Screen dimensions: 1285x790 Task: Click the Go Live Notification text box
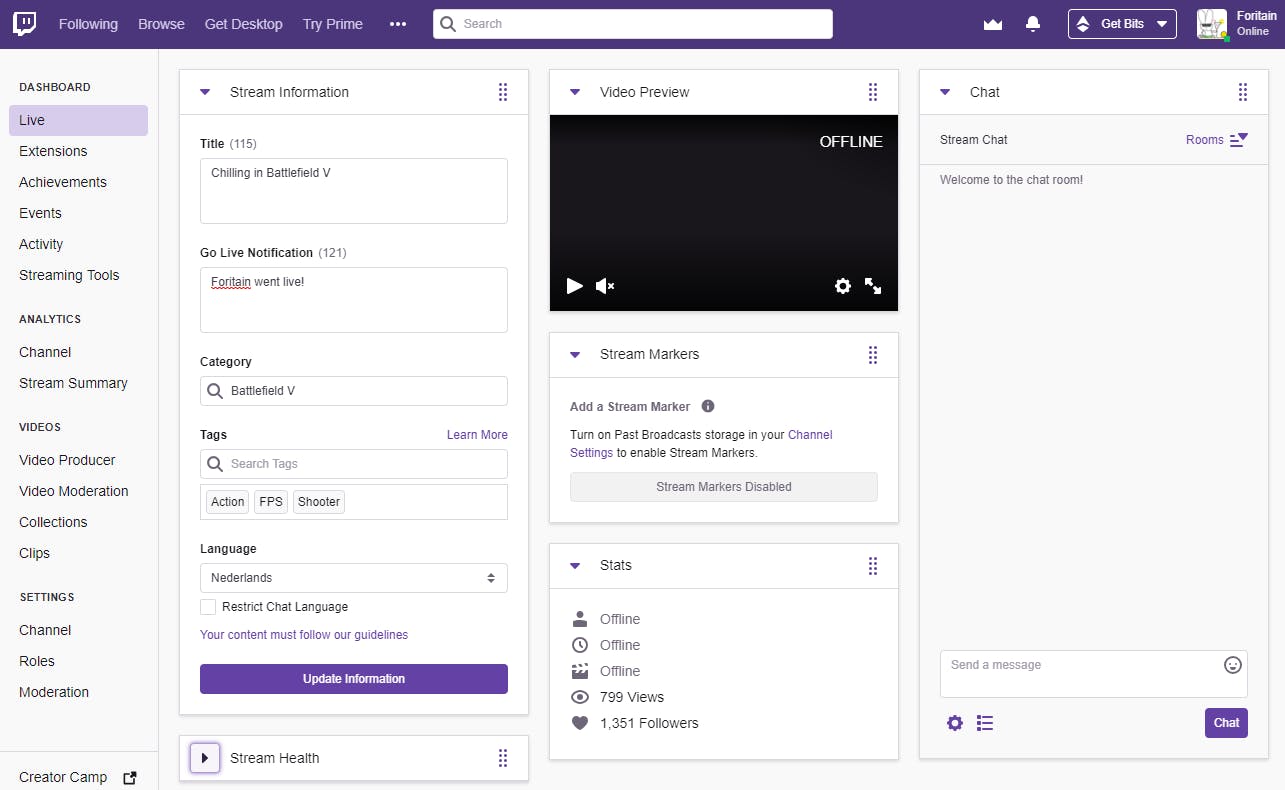(x=354, y=300)
